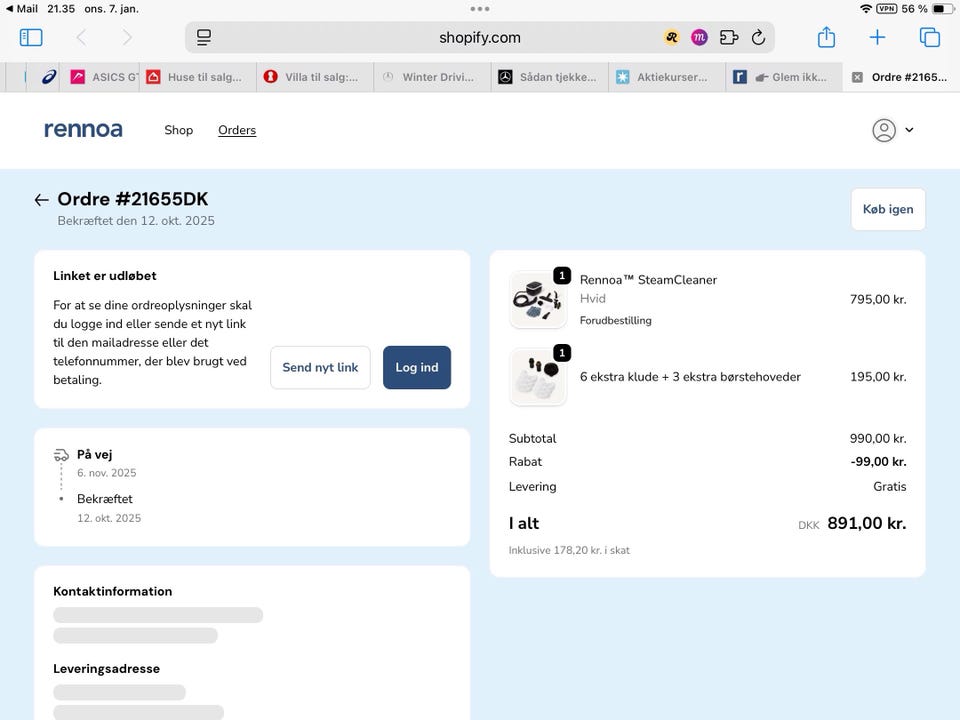Switch to the Huse til salg tab

click(198, 77)
